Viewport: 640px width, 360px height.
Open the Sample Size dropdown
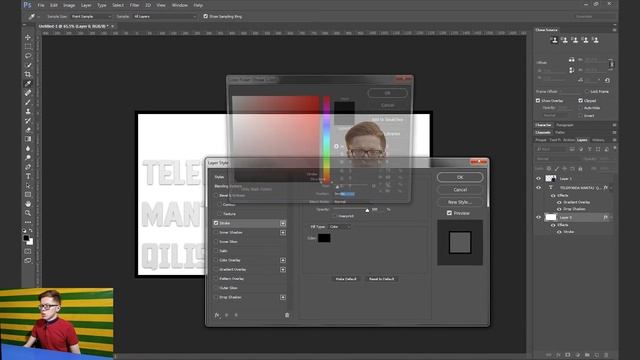(x=91, y=17)
